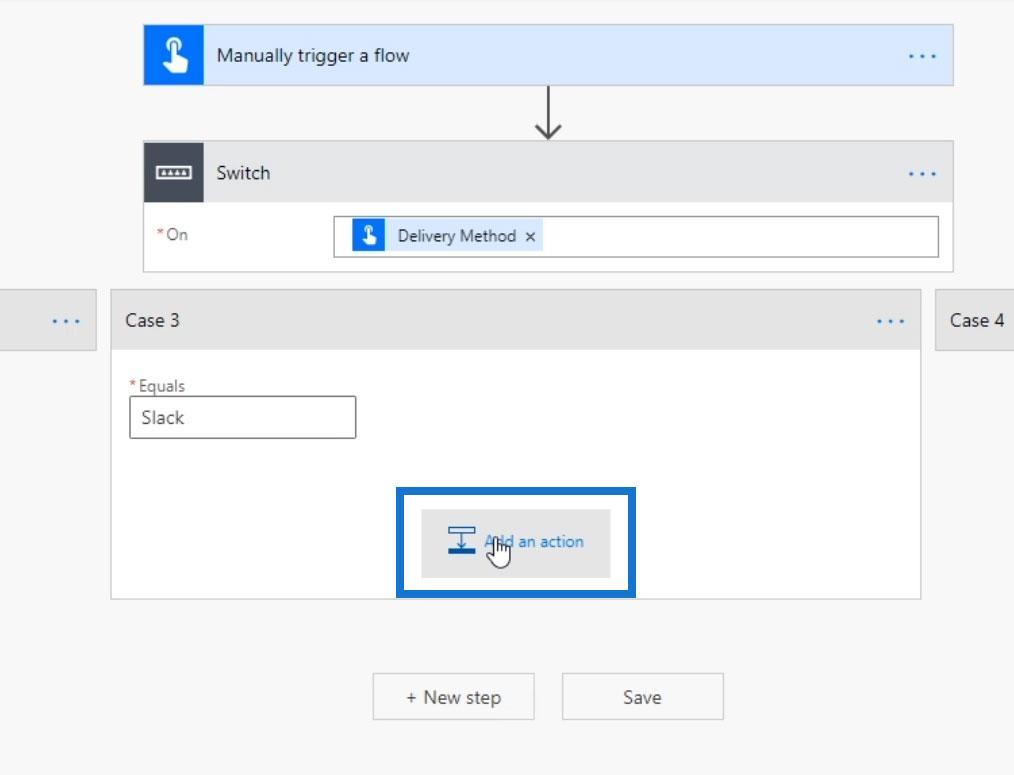The image size is (1014, 775).
Task: Click the Delivery Method token icon
Action: (369, 235)
